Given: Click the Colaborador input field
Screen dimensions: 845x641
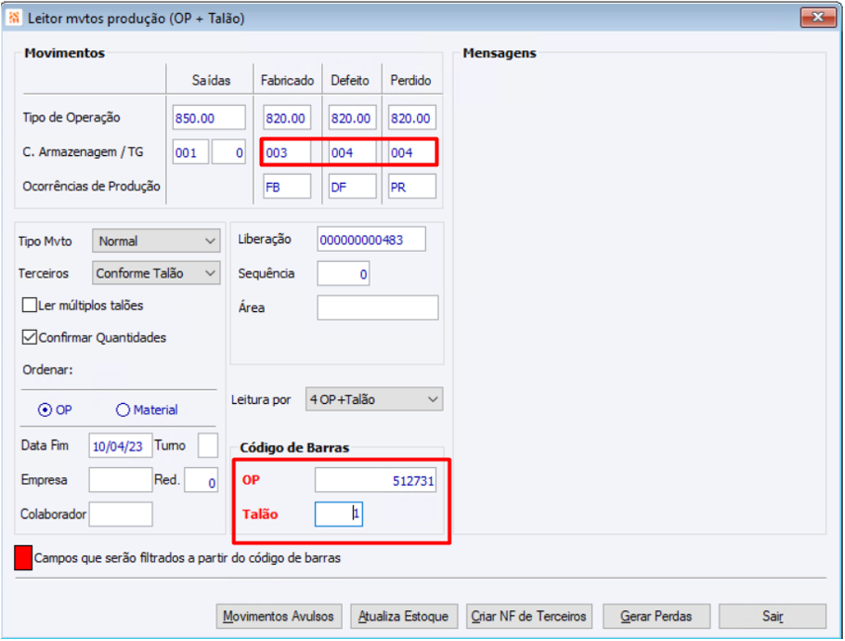Looking at the screenshot, I should click(121, 514).
